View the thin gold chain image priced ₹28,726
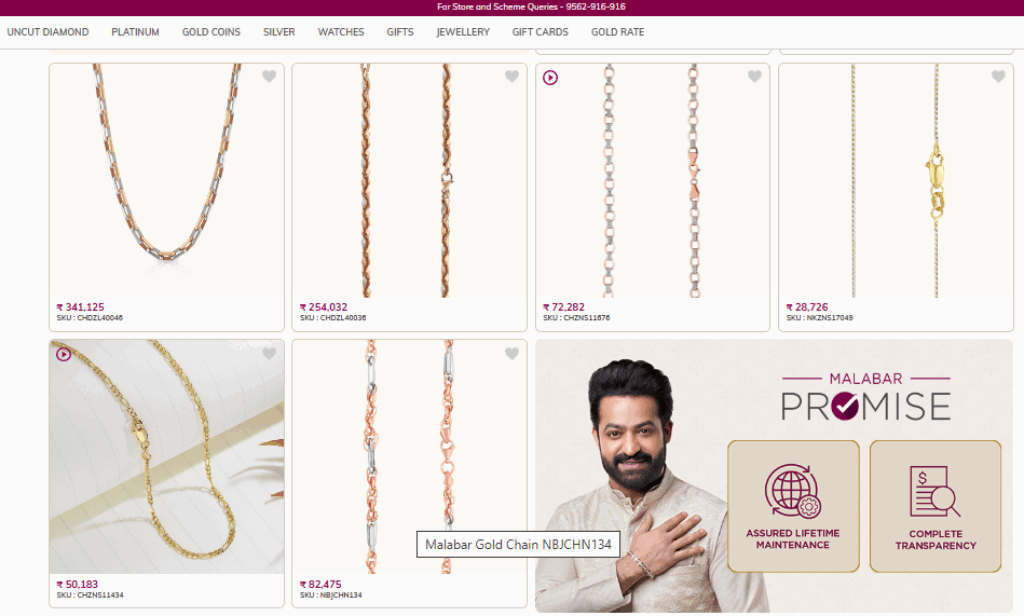 pos(896,180)
